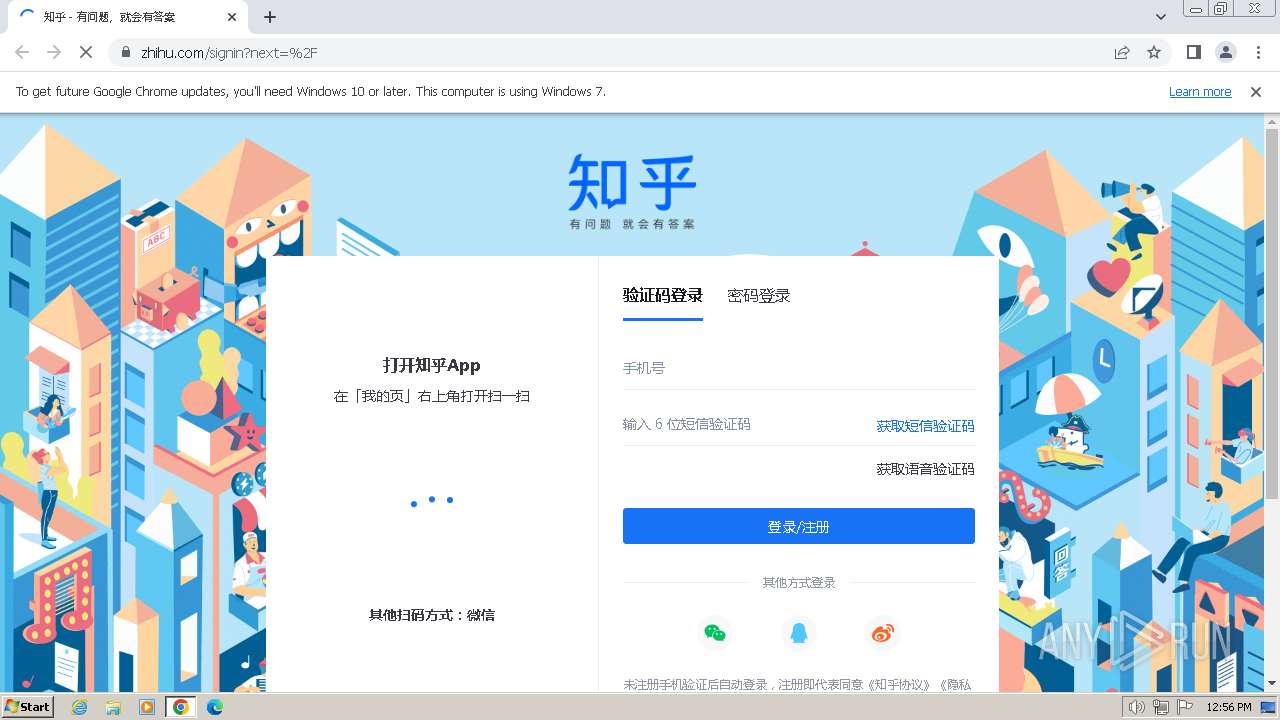Stop loading the page in Chrome
Viewport: 1280px width, 720px height.
click(x=86, y=52)
